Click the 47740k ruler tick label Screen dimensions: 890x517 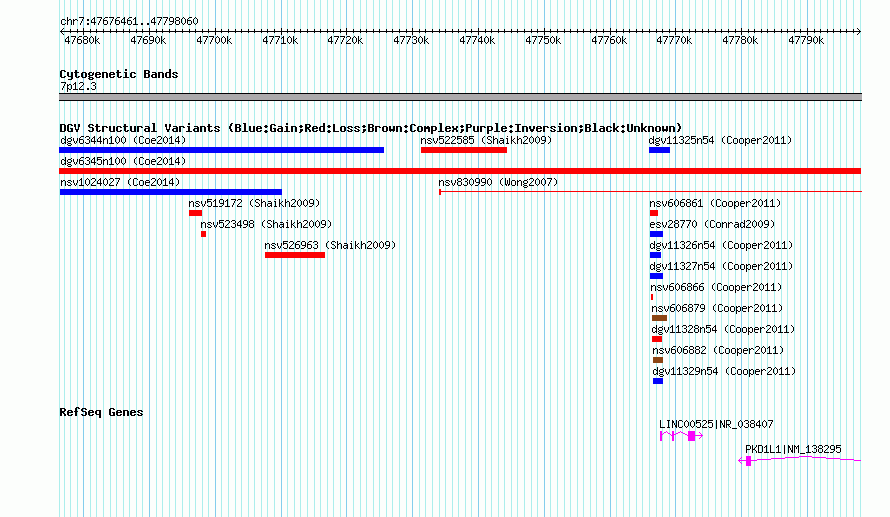click(477, 40)
